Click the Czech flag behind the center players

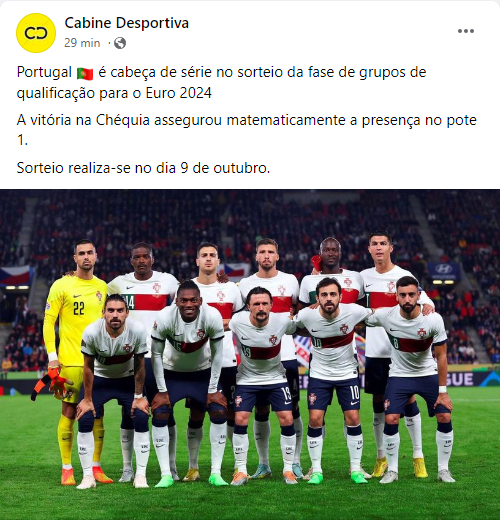pyautogui.click(x=236, y=271)
